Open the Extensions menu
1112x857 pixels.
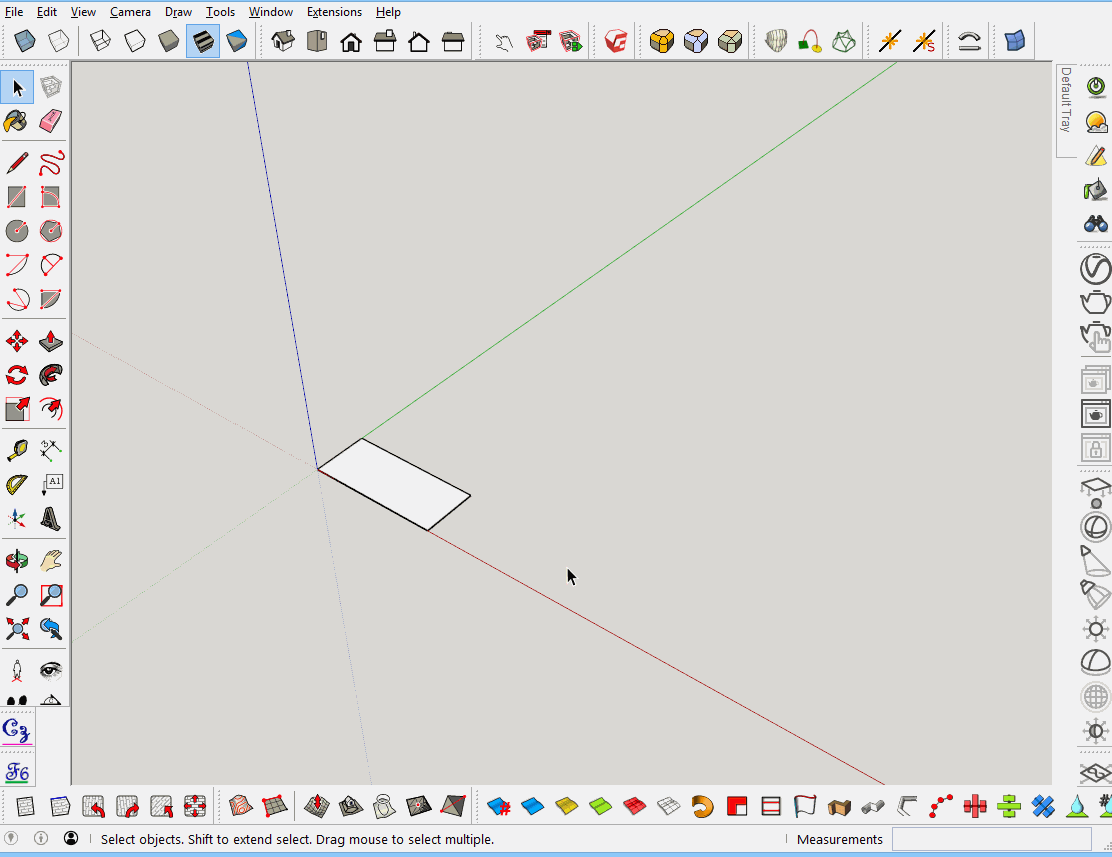click(334, 11)
